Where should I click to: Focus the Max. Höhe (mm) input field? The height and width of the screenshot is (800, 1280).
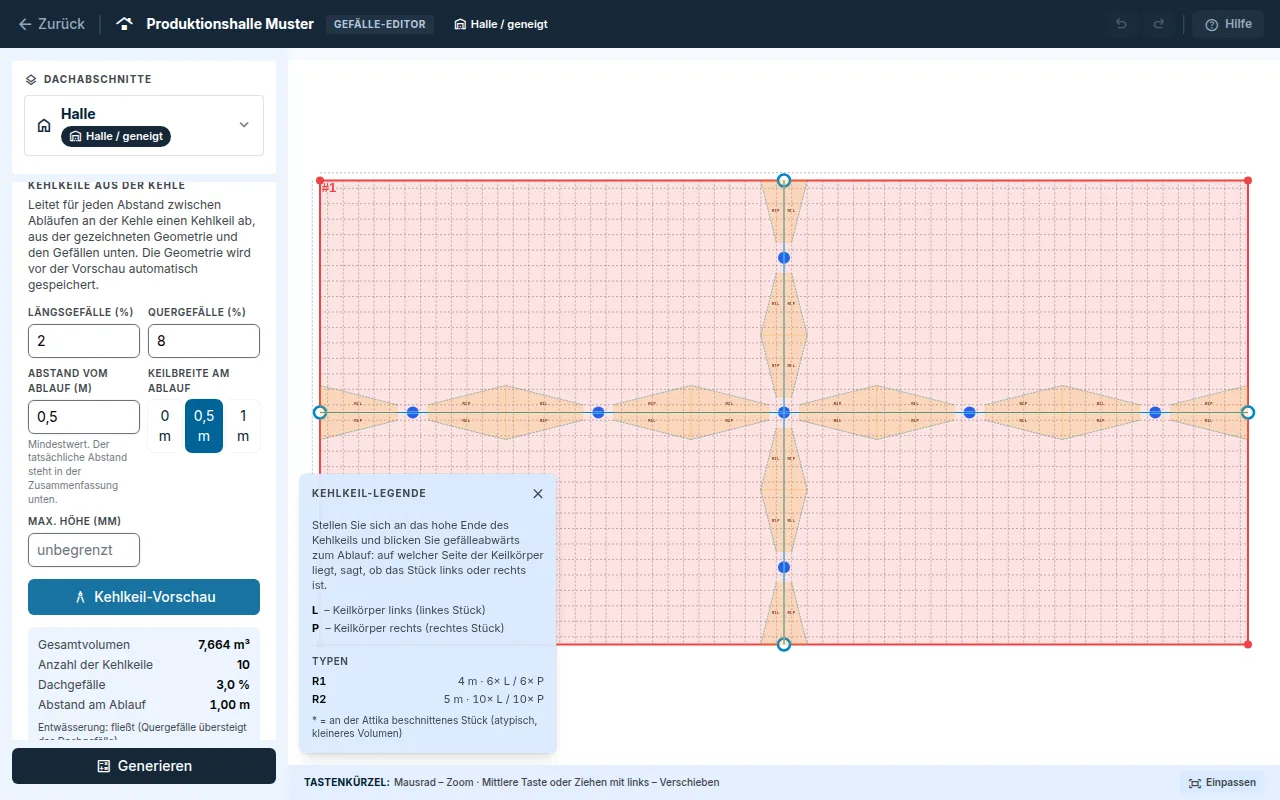(x=84, y=550)
